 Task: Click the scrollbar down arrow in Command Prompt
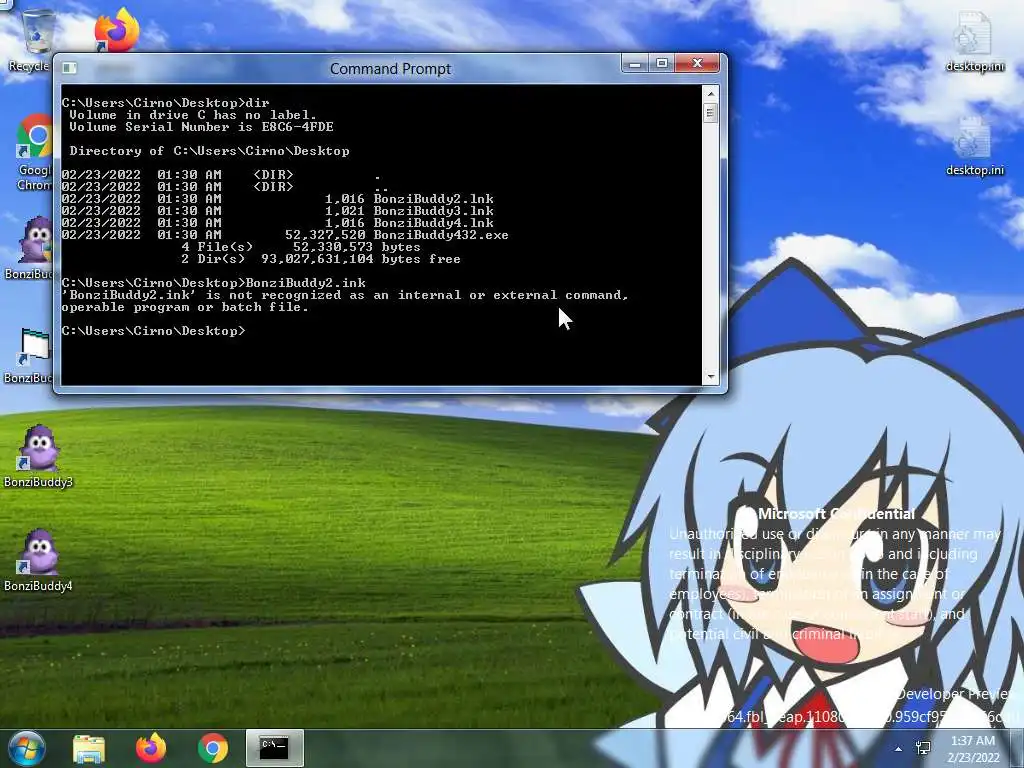tap(711, 377)
